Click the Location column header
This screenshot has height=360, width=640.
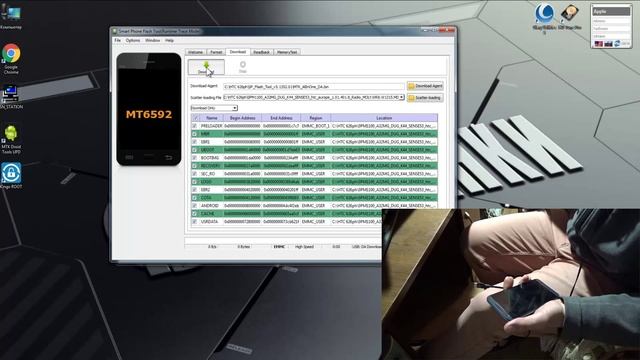(384, 118)
